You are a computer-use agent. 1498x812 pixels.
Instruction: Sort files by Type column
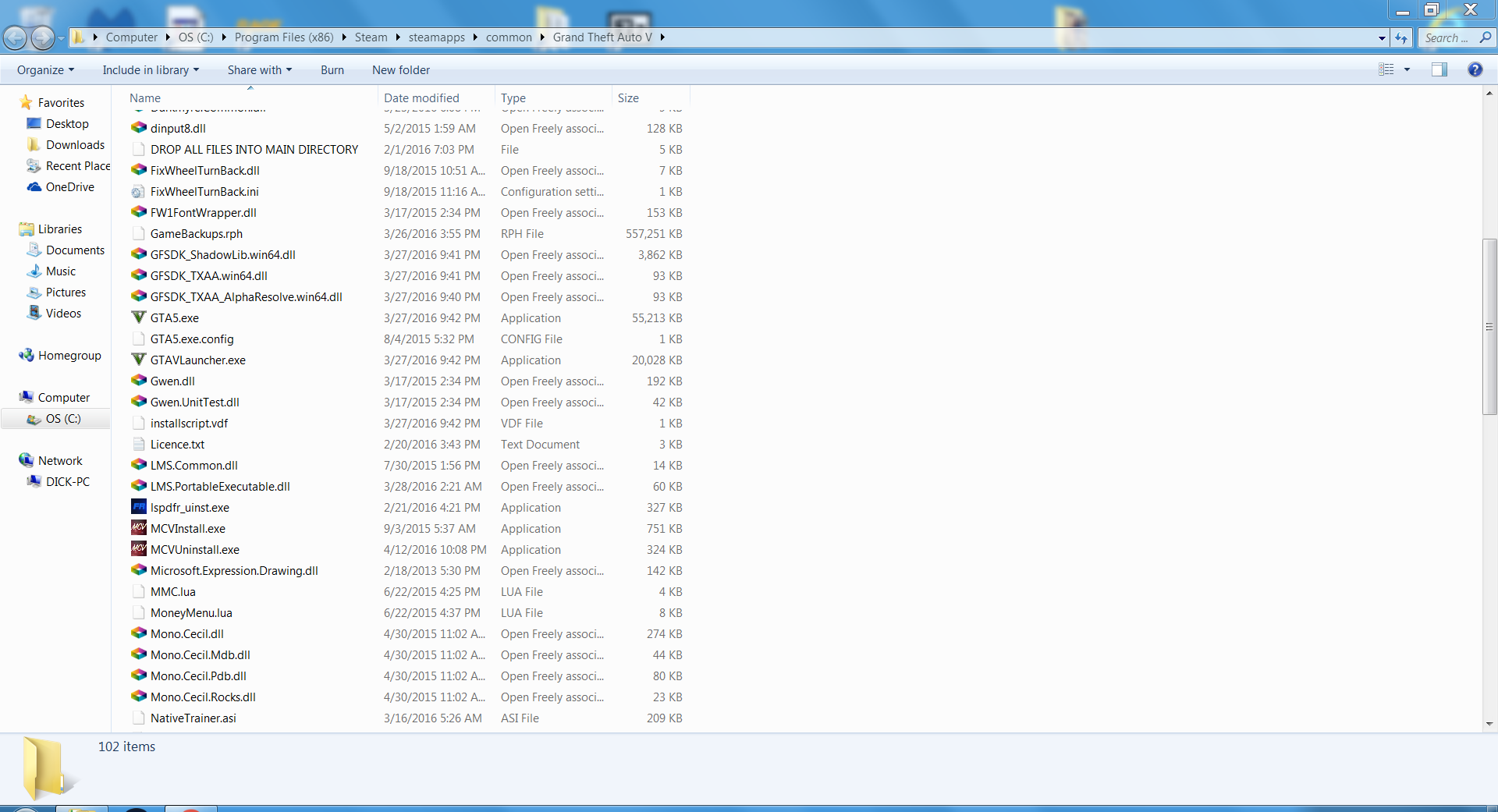click(554, 98)
